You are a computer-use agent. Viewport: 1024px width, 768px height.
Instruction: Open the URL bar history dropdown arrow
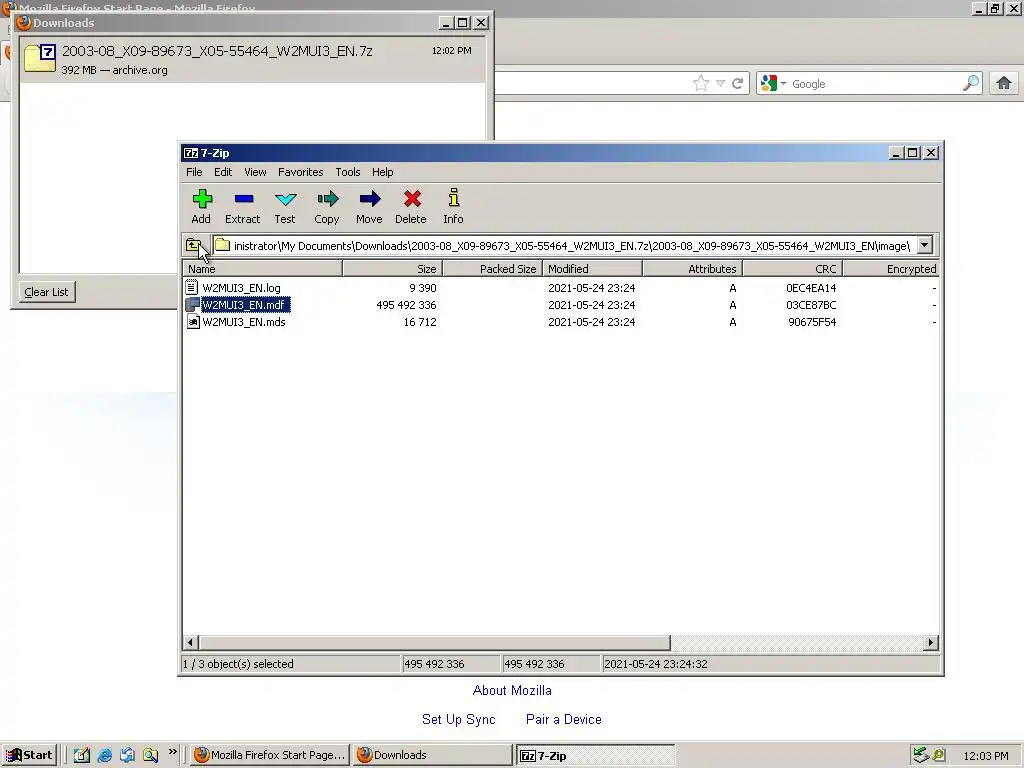coord(720,84)
